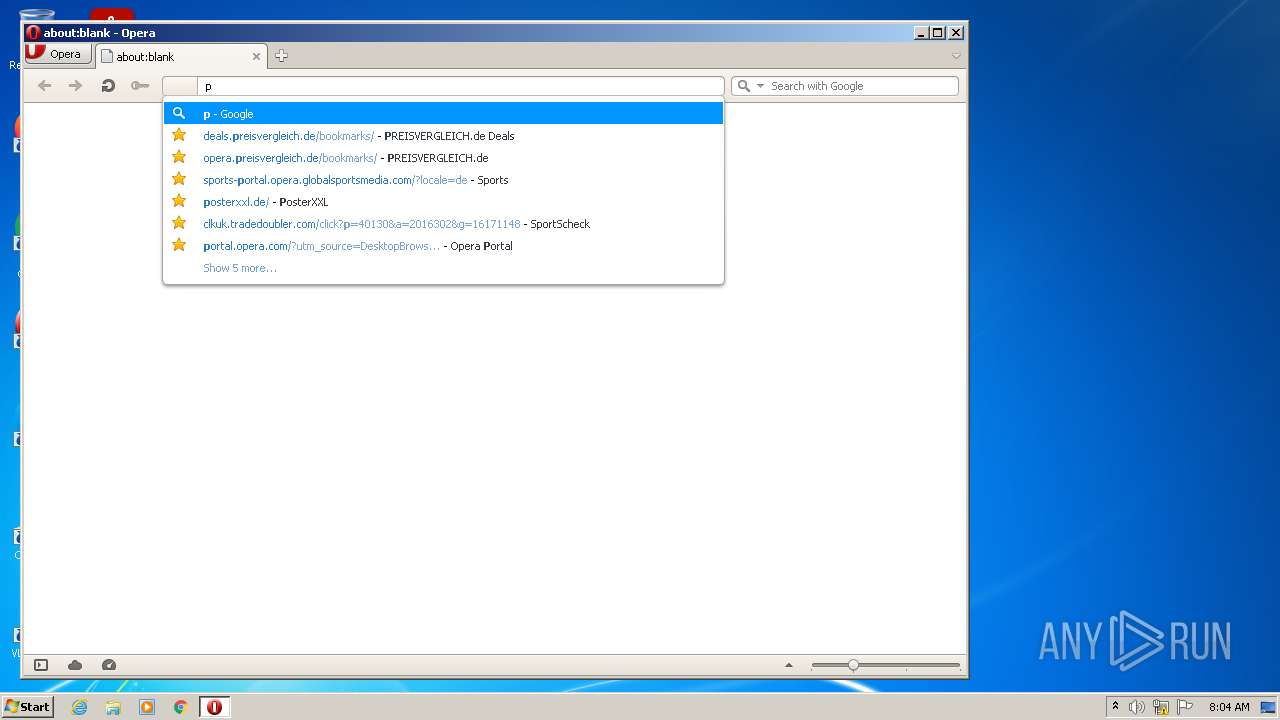Open the password wand key icon

pyautogui.click(x=140, y=86)
